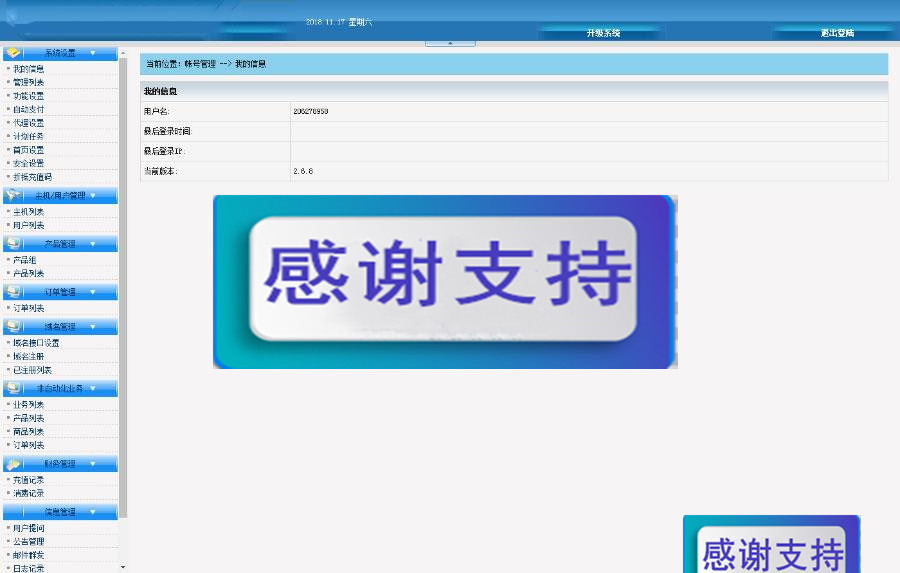Go to 主机列表 in the sidebar

pyautogui.click(x=29, y=212)
